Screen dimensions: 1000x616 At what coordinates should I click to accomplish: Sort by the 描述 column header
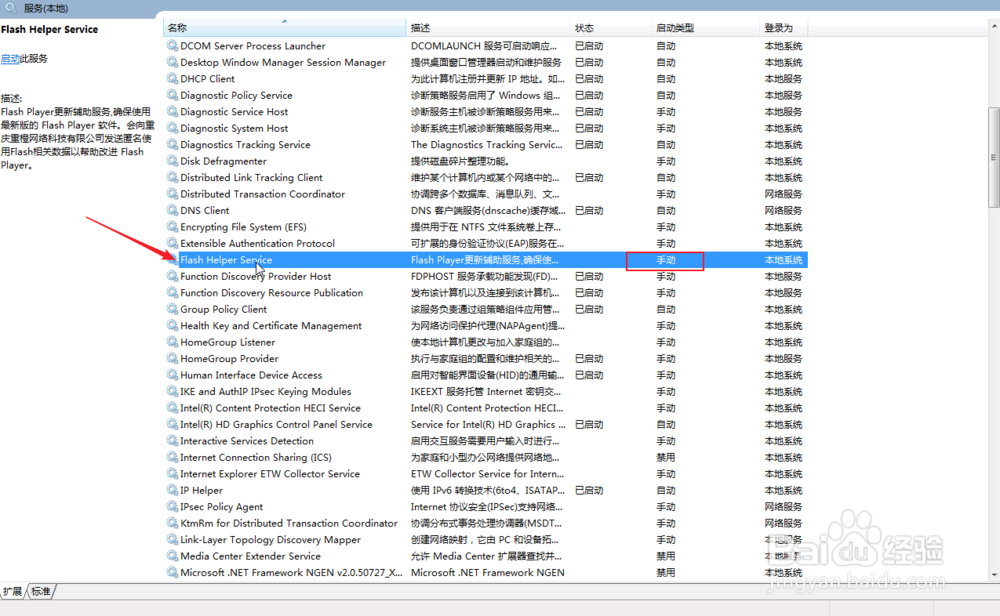(x=487, y=28)
